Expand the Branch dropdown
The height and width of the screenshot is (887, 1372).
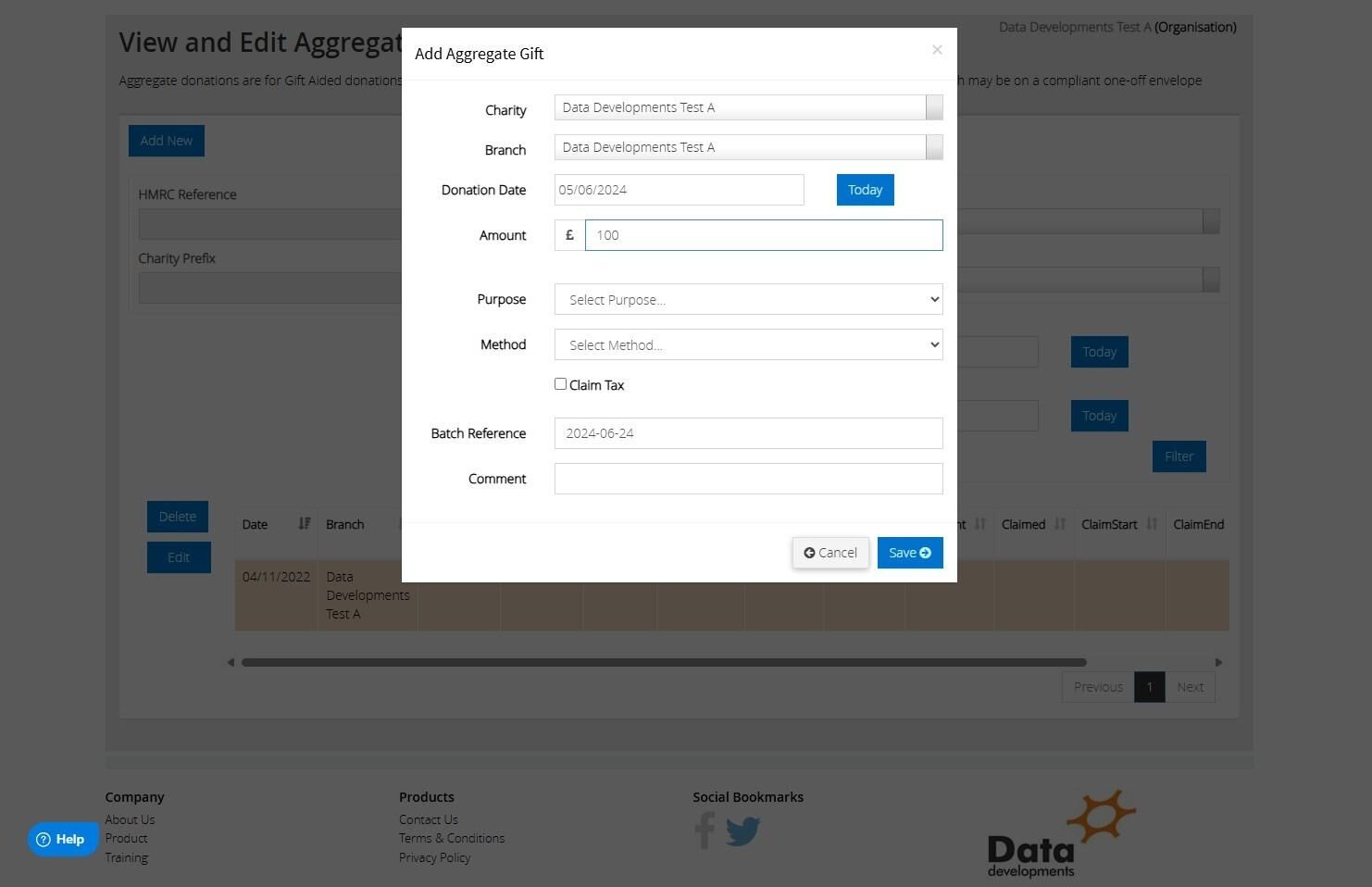(934, 147)
